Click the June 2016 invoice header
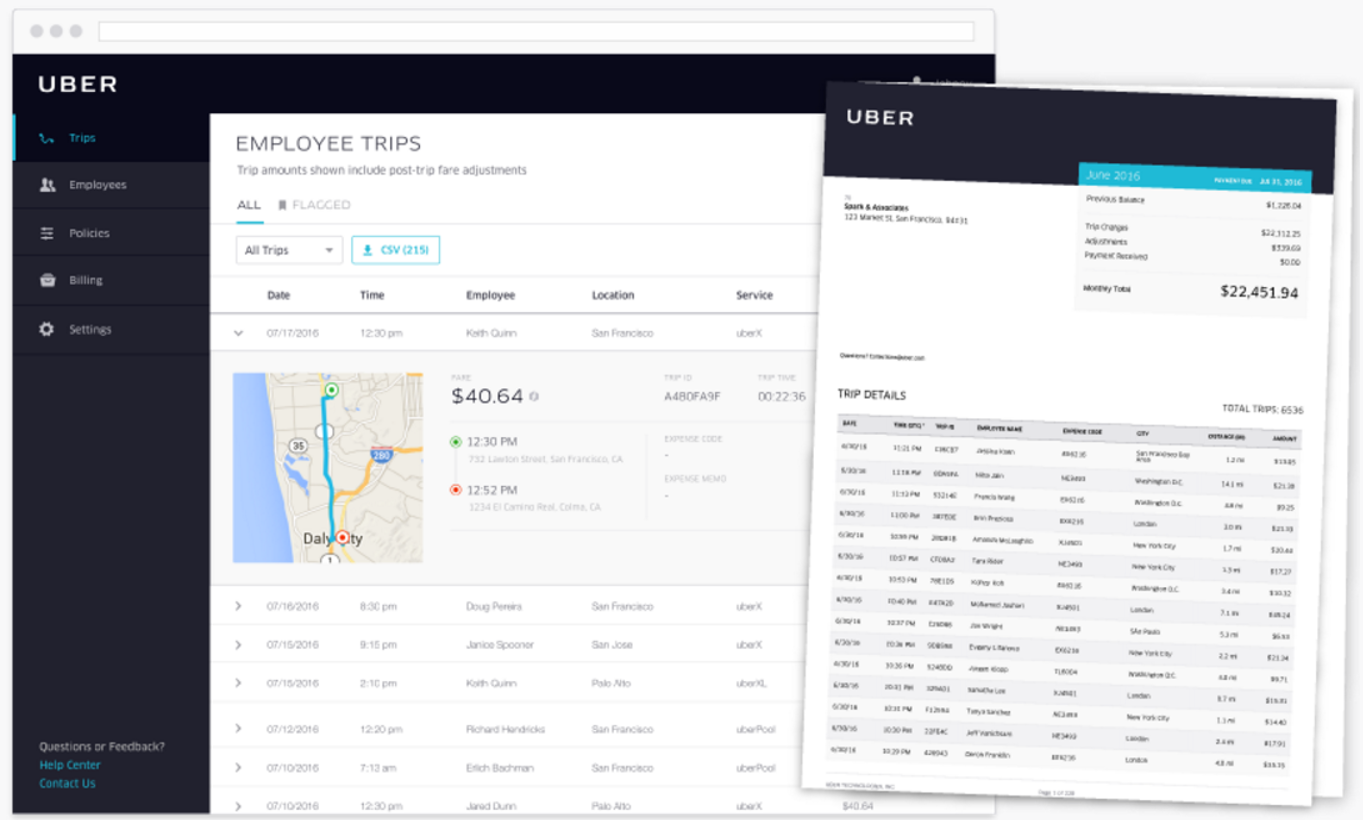 click(1112, 175)
